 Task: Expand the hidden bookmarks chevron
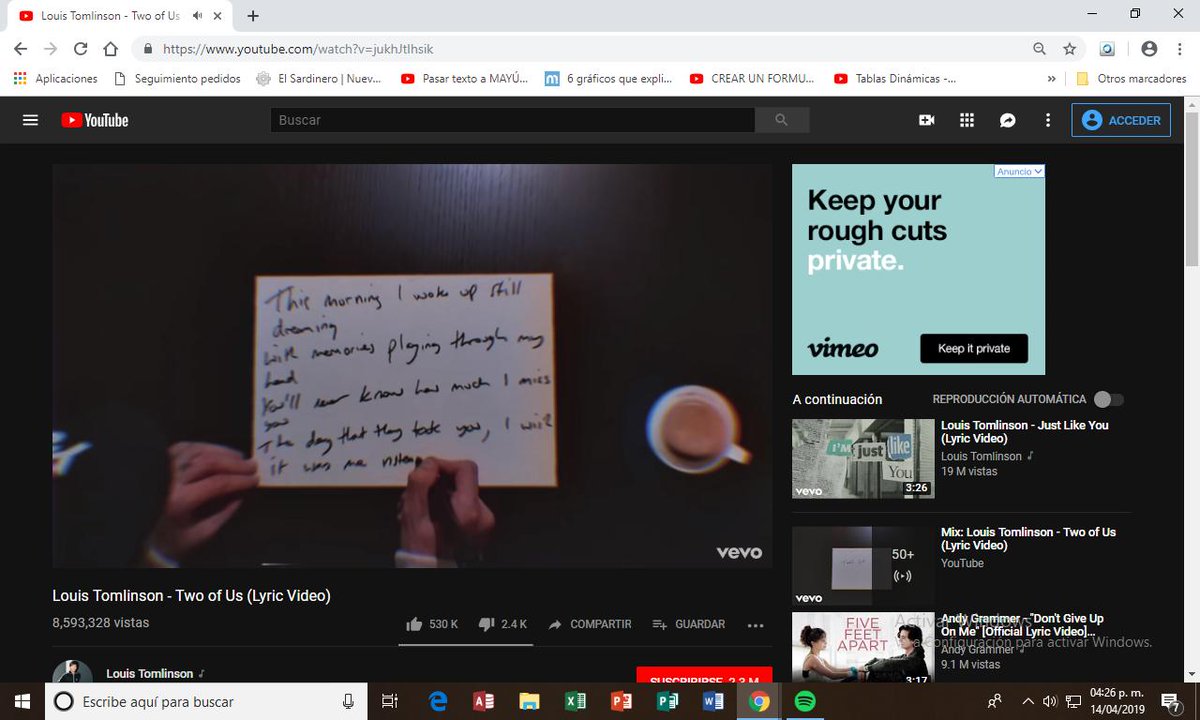1051,78
